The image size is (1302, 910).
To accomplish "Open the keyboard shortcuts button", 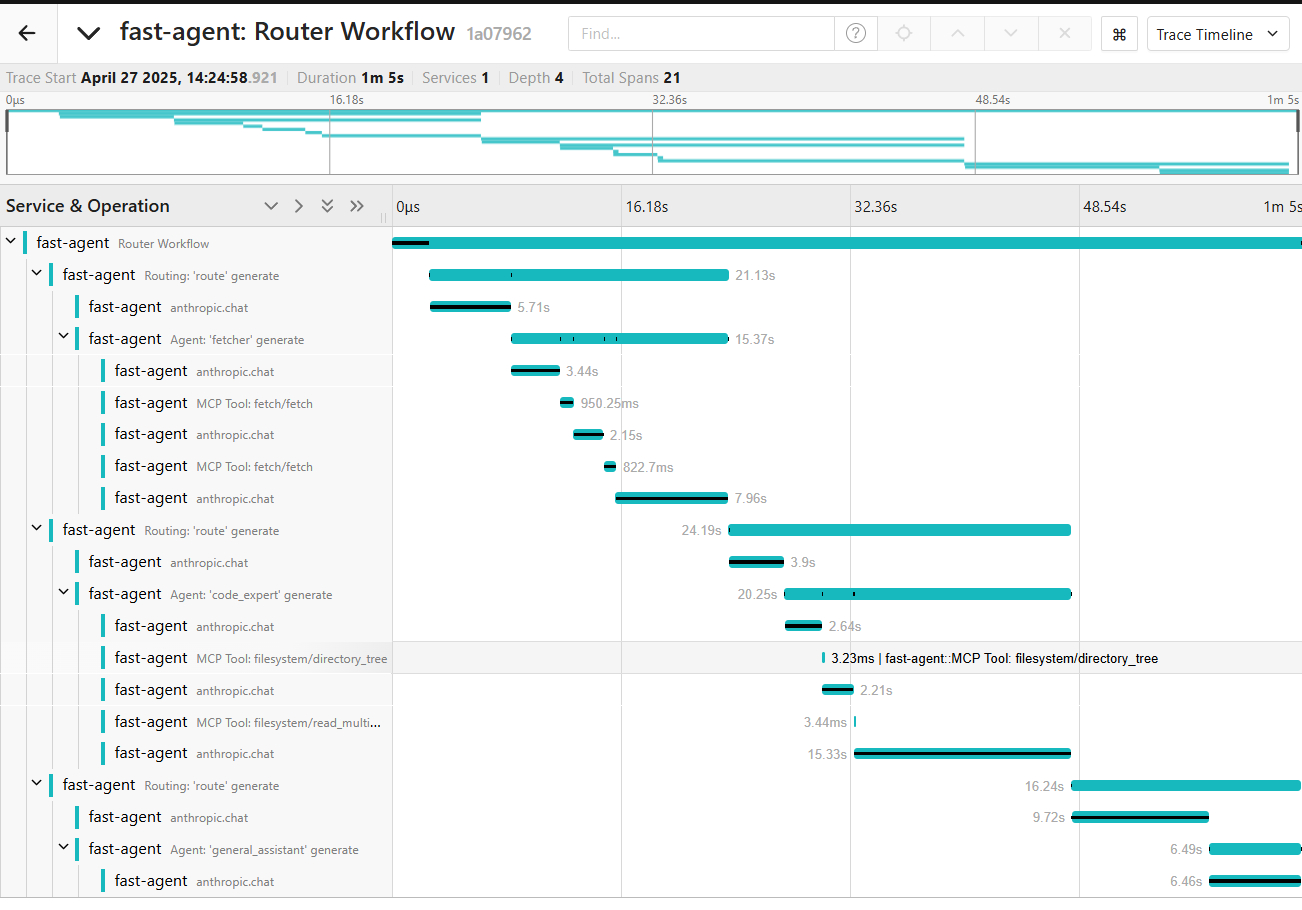I will click(x=1119, y=34).
